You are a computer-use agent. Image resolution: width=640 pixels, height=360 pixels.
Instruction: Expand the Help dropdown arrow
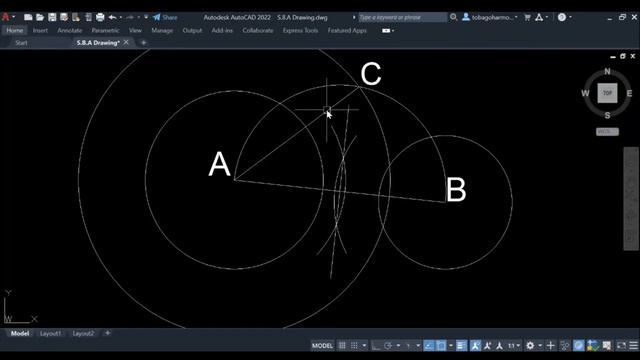coord(570,17)
